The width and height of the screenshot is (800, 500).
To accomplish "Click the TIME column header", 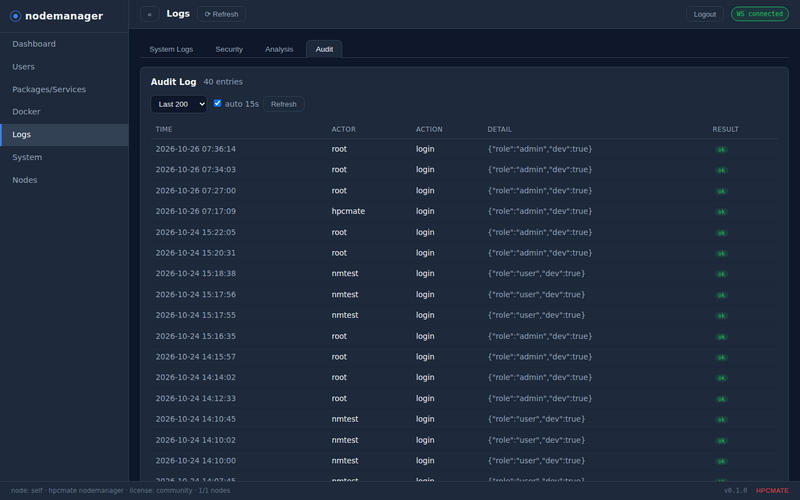I will coord(164,130).
